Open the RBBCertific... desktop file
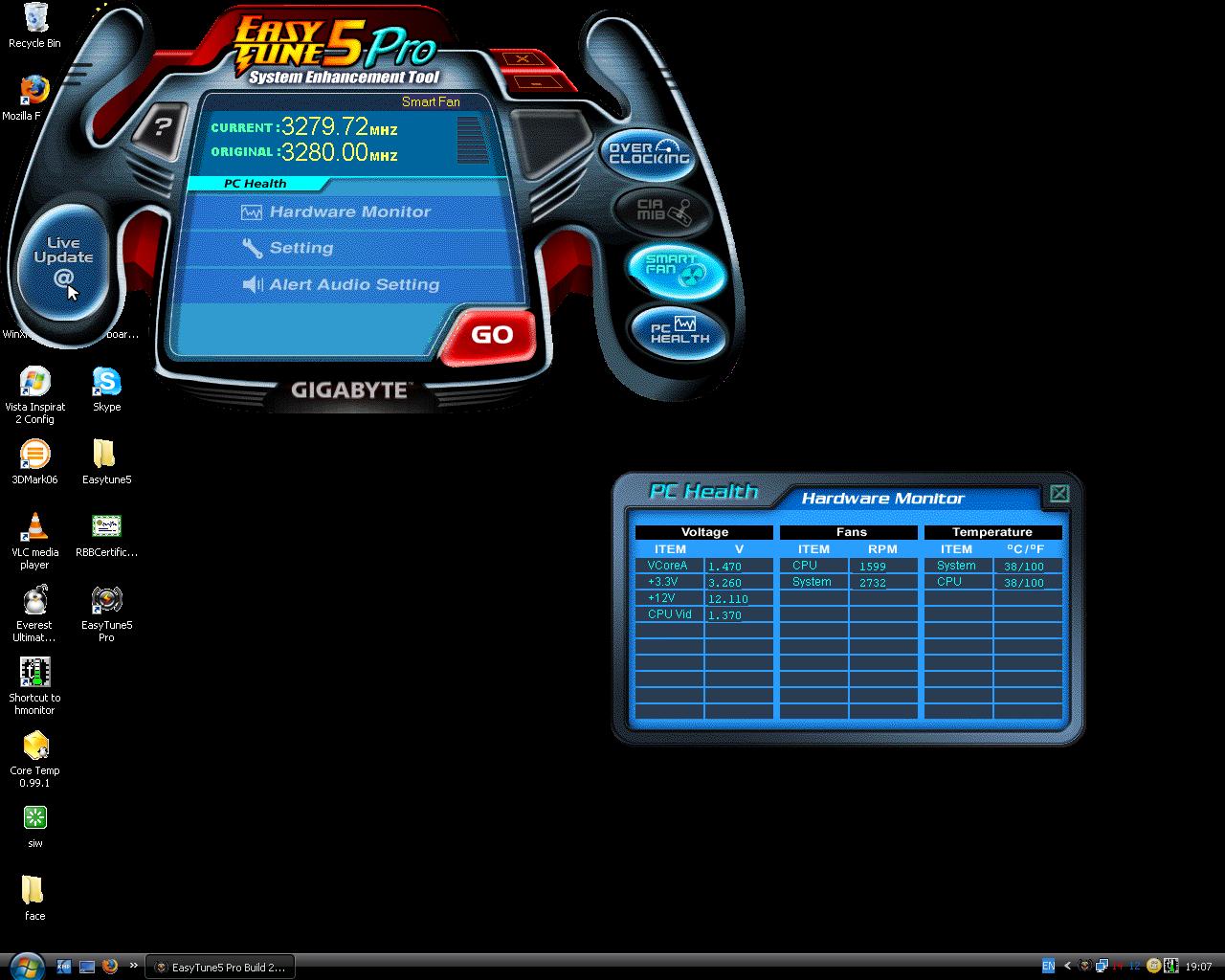The height and width of the screenshot is (980, 1225). click(106, 535)
